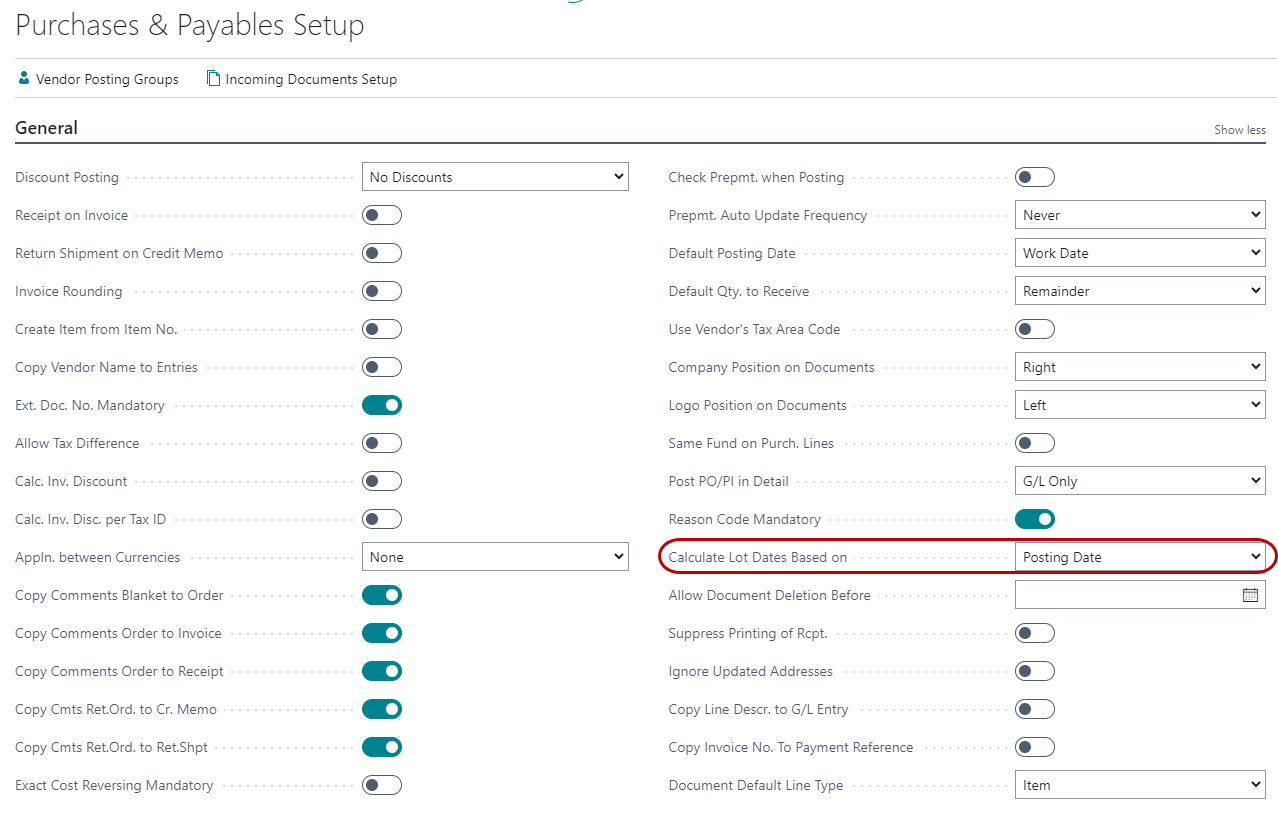The height and width of the screenshot is (817, 1278).
Task: Expand Calculate Lot Dates Based on dropdown
Action: coord(1140,557)
